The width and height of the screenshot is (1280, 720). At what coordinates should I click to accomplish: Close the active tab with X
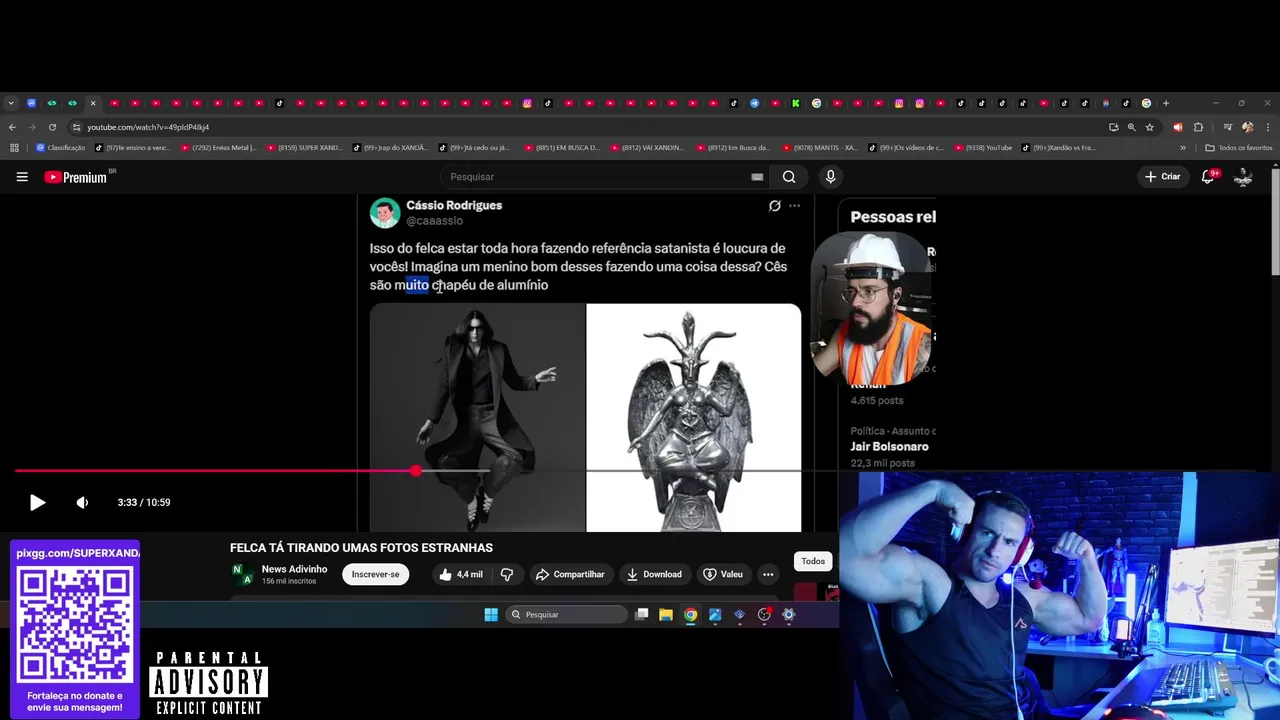click(93, 103)
